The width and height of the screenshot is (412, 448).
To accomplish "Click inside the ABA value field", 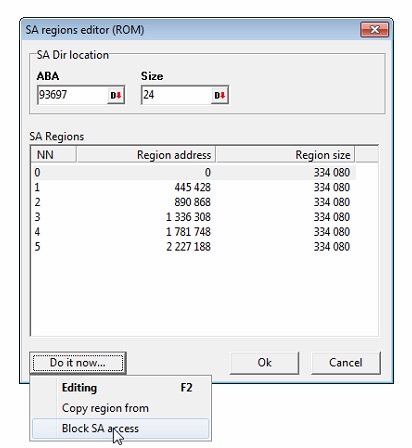I will (x=73, y=95).
